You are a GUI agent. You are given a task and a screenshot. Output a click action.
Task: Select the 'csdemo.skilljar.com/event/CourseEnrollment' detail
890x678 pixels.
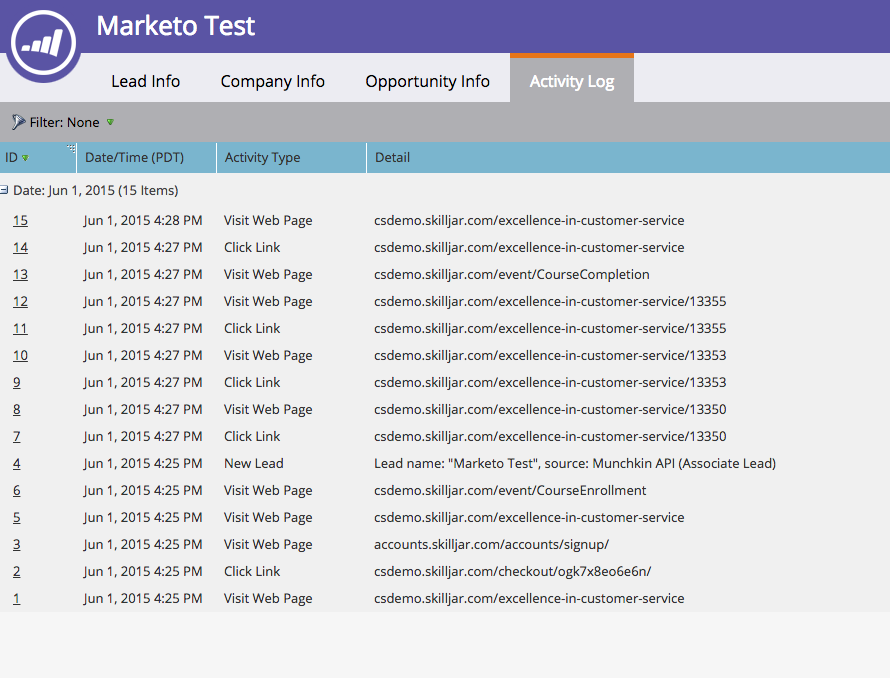(x=510, y=490)
